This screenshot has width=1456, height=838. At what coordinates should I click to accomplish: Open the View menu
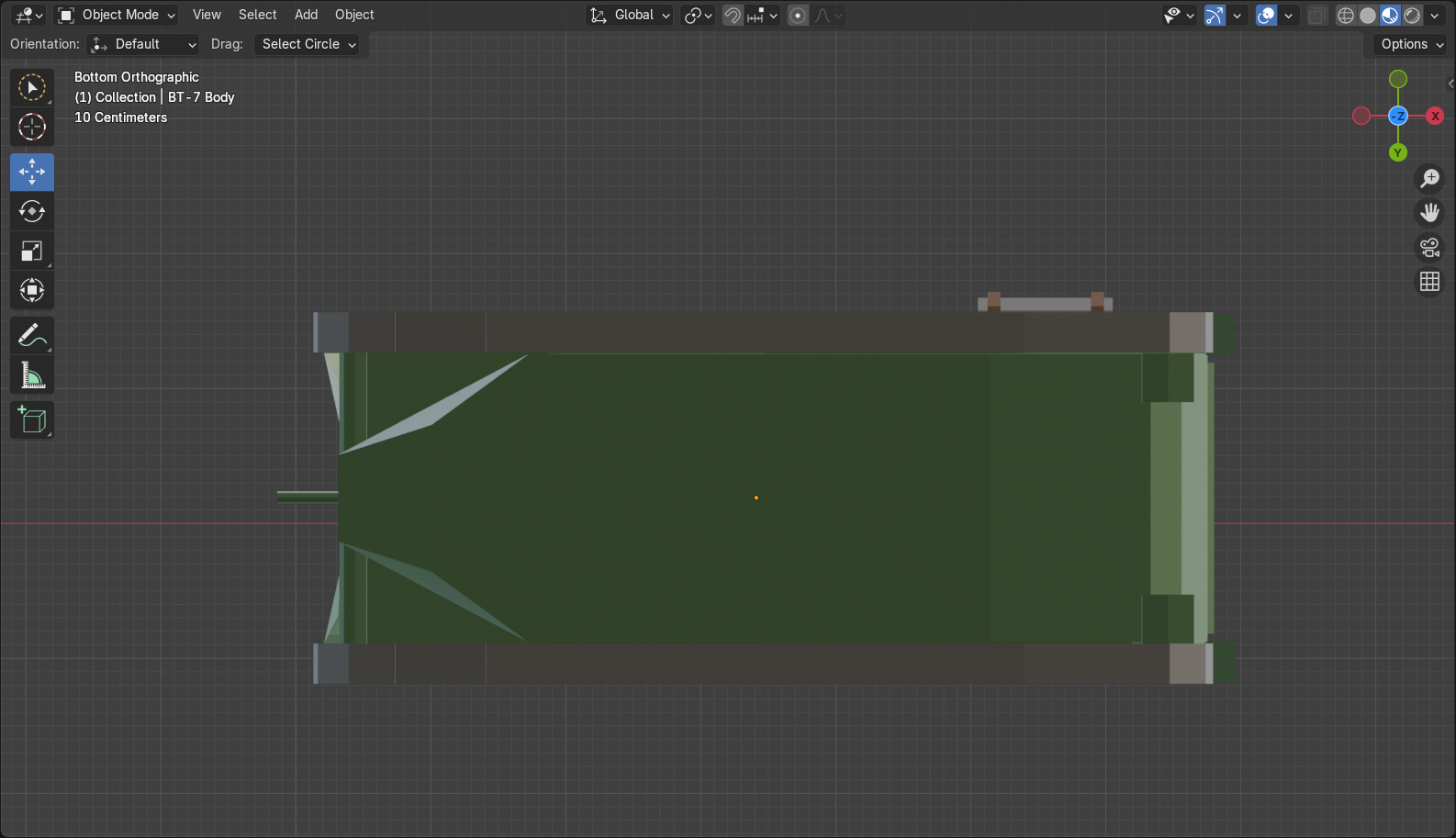[x=207, y=15]
